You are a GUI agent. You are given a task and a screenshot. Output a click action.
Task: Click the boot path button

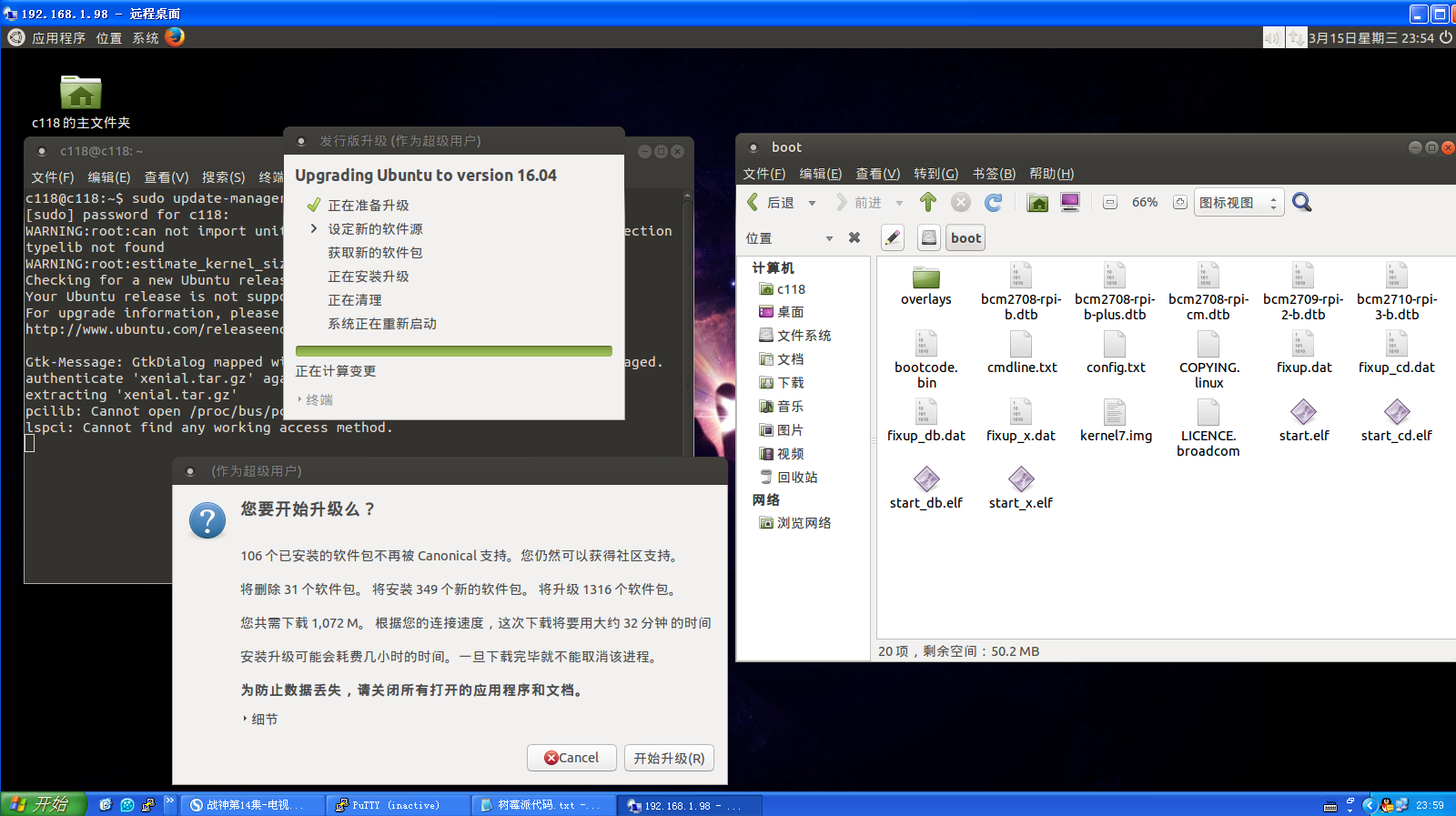pyautogui.click(x=966, y=237)
